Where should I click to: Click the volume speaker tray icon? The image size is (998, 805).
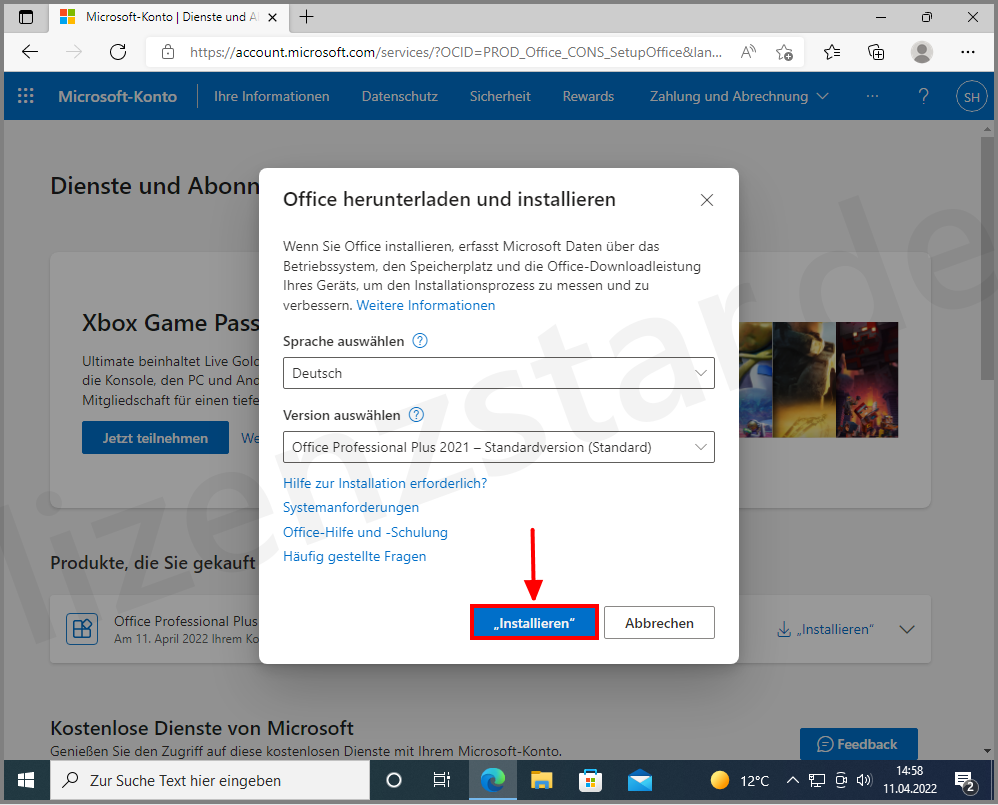[x=864, y=780]
